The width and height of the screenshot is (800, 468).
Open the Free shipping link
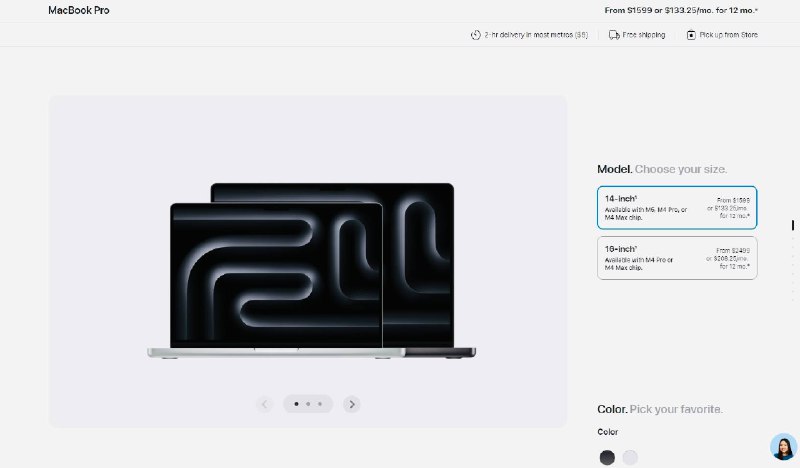click(x=644, y=35)
